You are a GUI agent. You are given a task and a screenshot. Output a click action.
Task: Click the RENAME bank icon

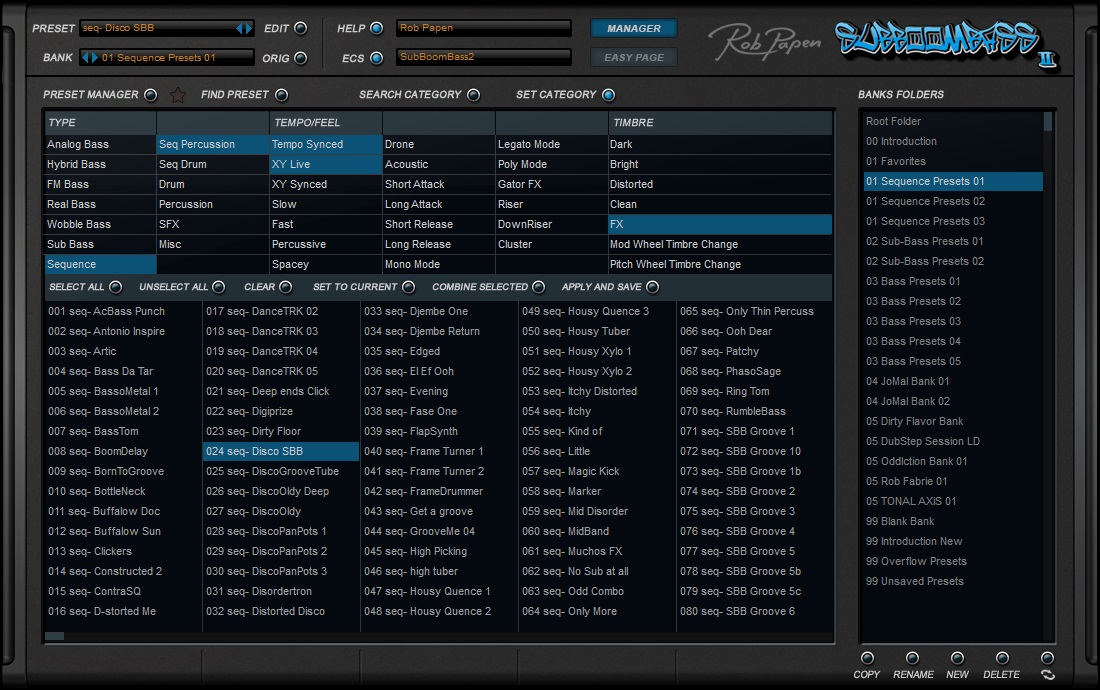coord(912,656)
